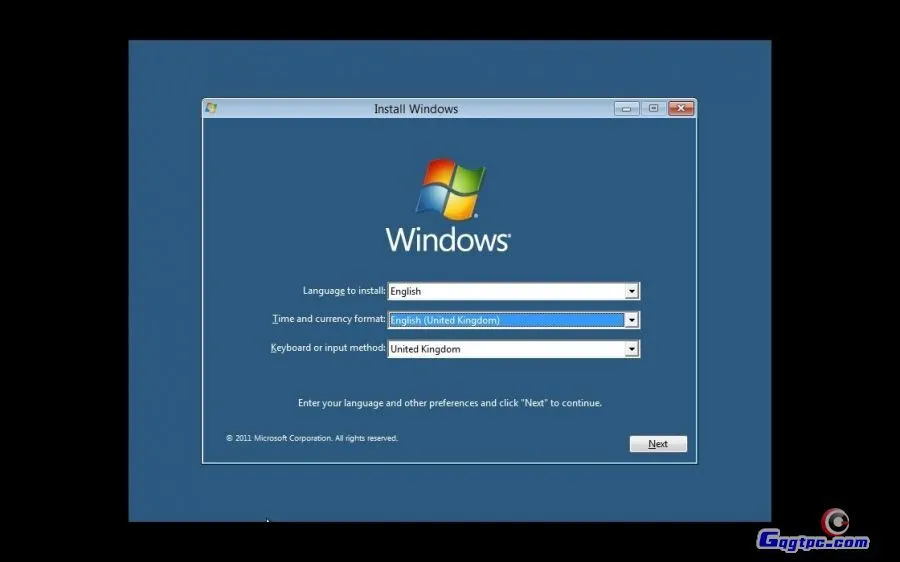900x562 pixels.
Task: Expand the Keyboard or input method arrow
Action: tap(631, 349)
